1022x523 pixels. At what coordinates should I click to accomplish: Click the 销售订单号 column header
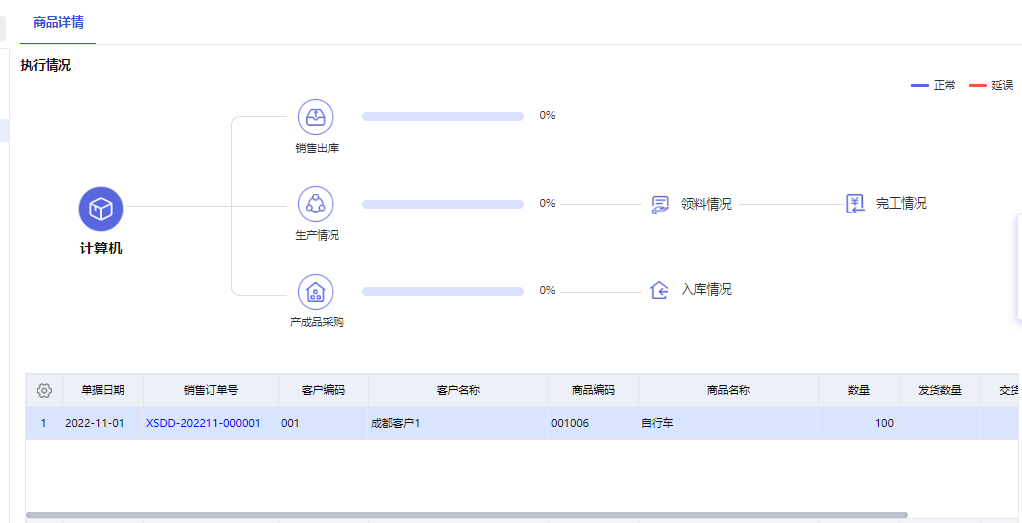pos(211,391)
